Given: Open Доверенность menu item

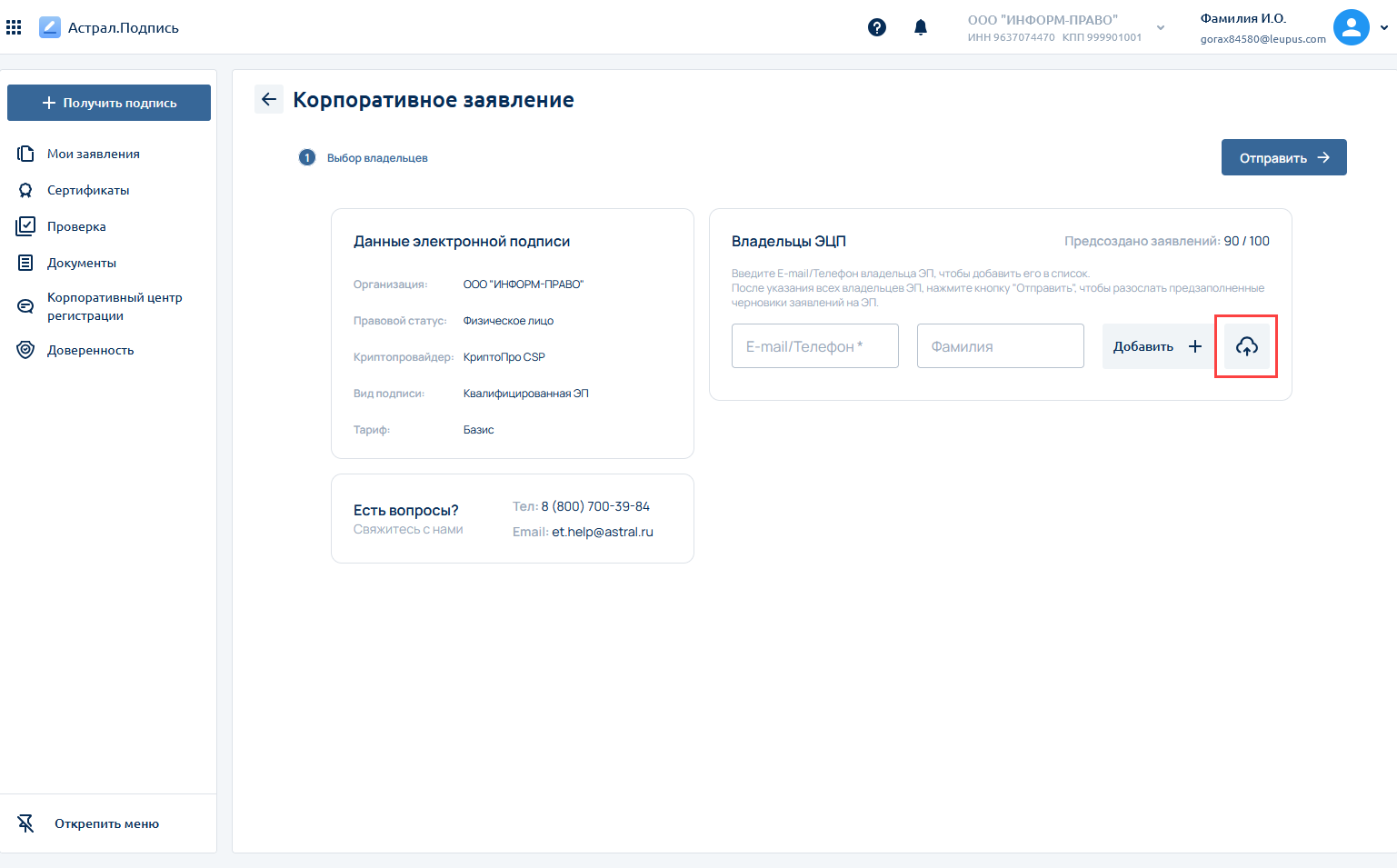Looking at the screenshot, I should [90, 350].
